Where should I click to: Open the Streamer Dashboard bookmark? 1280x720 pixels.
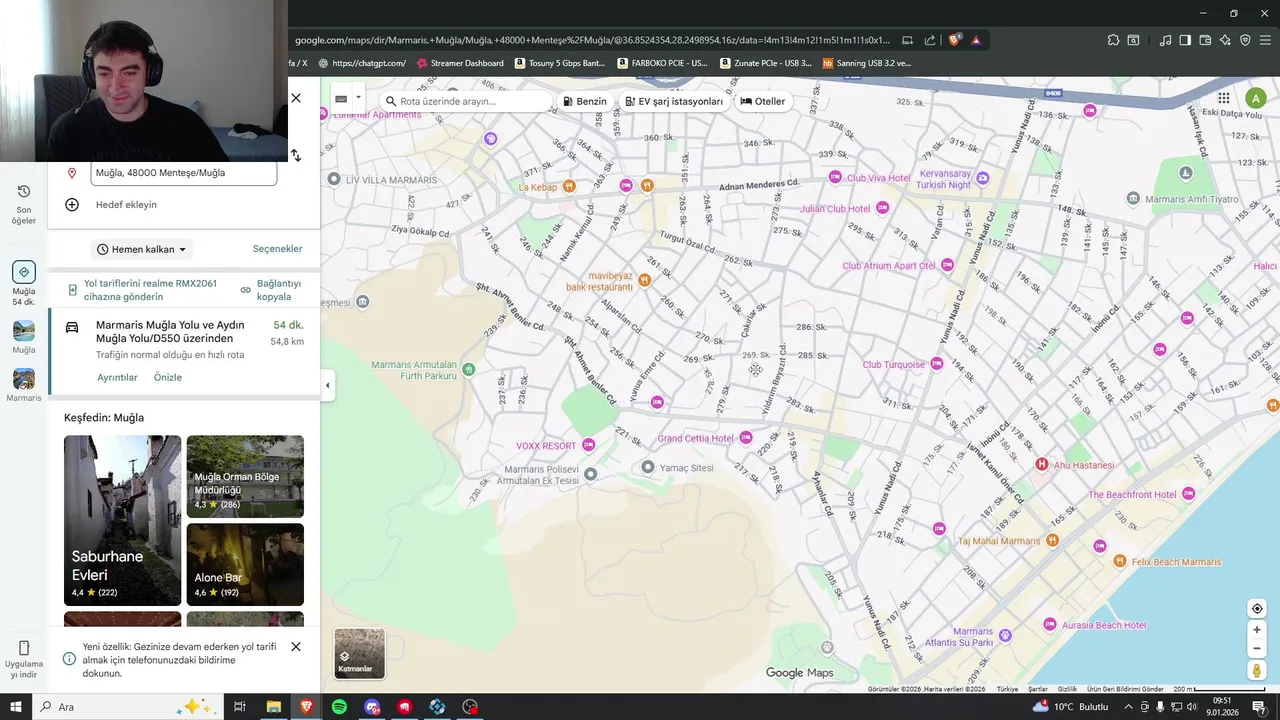(460, 63)
